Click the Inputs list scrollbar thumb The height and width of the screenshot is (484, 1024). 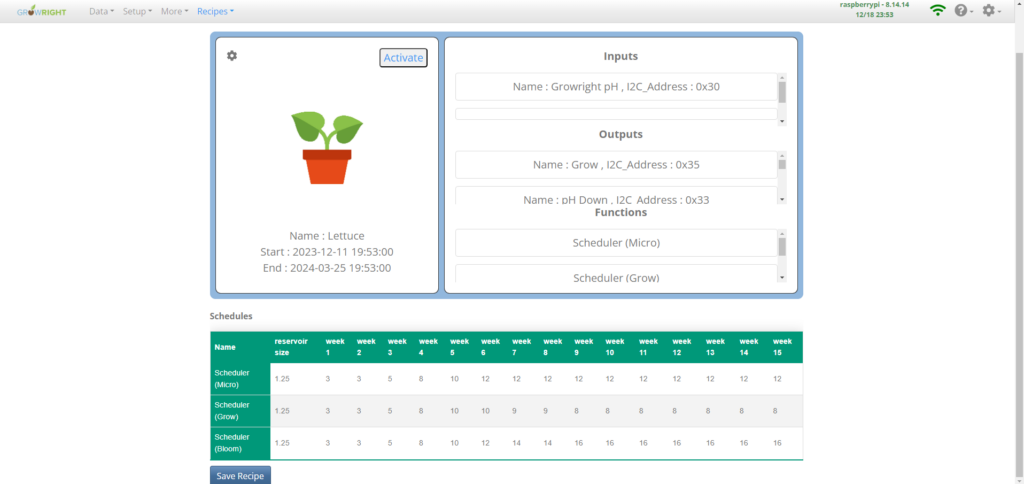point(782,92)
